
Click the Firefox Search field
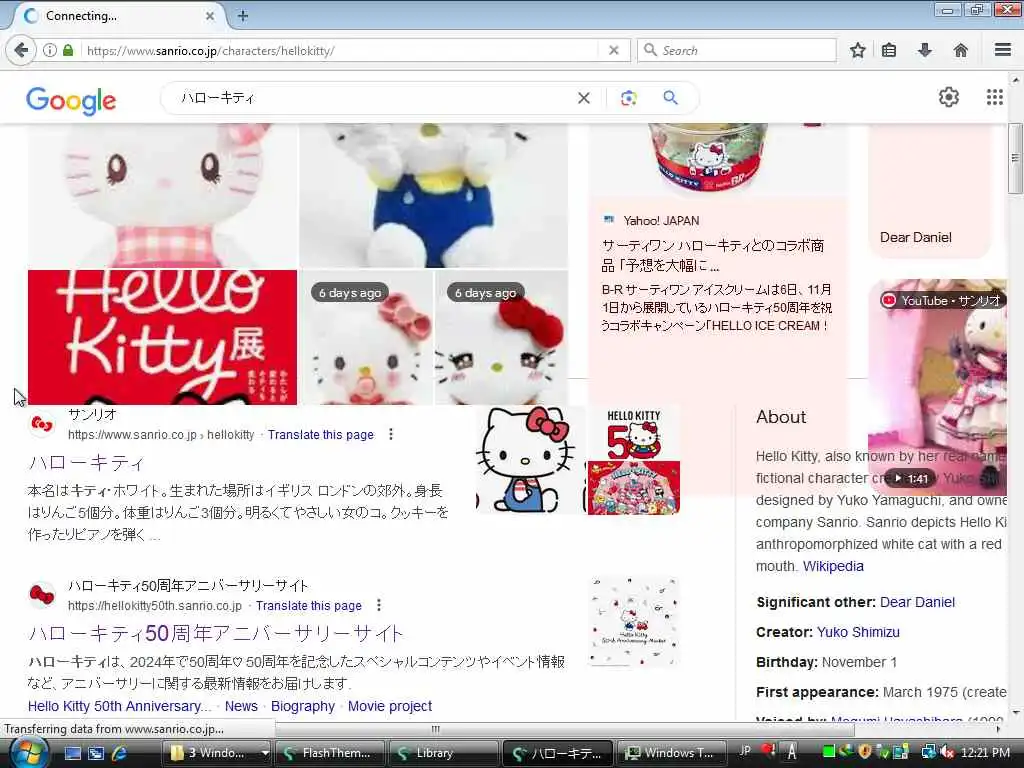737,50
